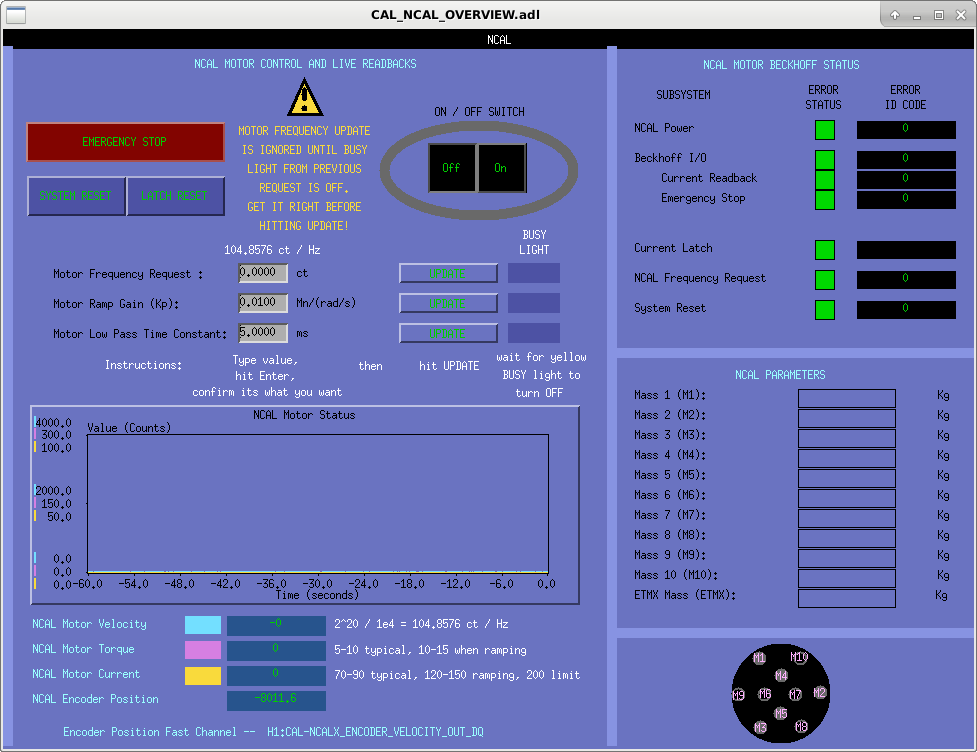The image size is (977, 752).
Task: Click the Mass 6 (M6) value field
Action: 847,498
